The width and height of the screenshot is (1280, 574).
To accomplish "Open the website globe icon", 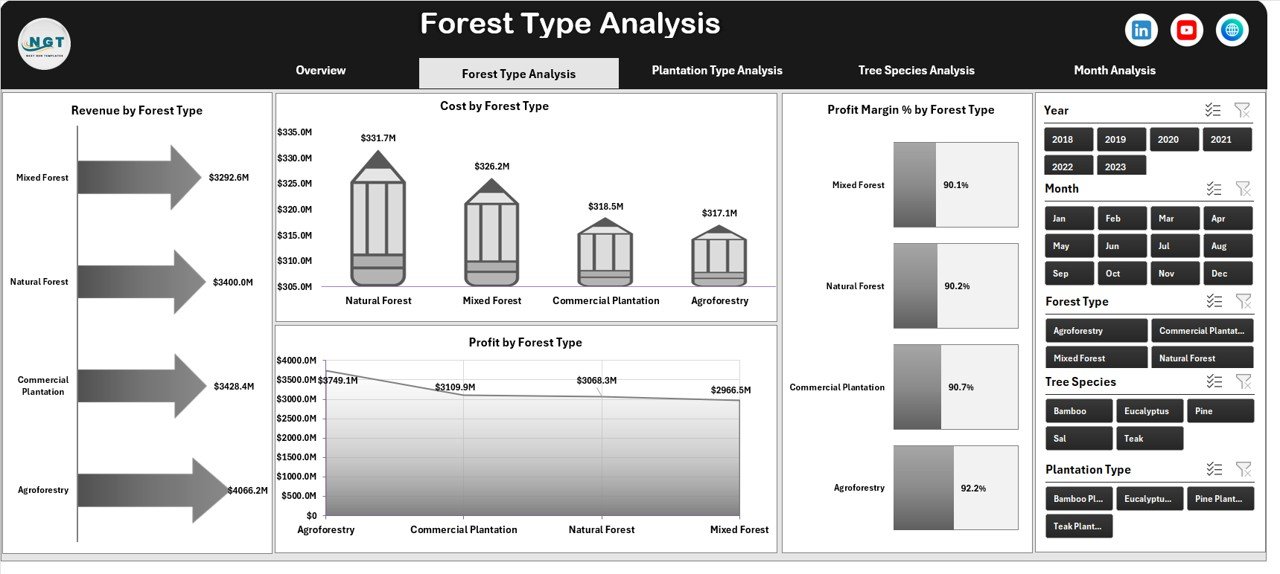I will (1233, 30).
